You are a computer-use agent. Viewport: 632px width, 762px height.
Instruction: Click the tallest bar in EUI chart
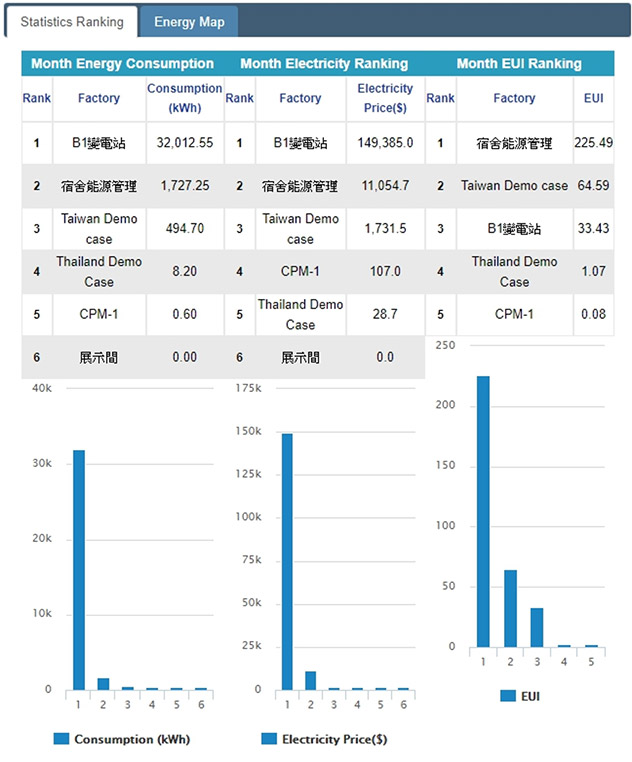483,511
